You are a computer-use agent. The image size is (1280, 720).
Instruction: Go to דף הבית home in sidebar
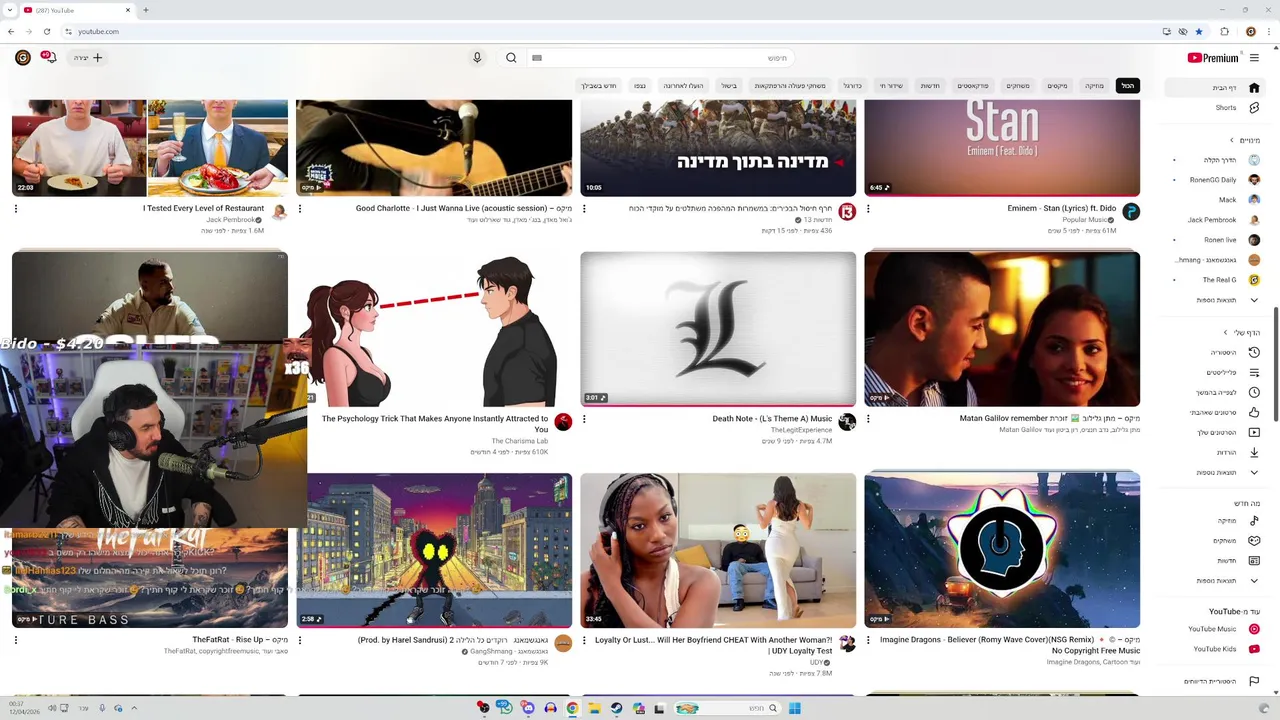pos(1215,88)
